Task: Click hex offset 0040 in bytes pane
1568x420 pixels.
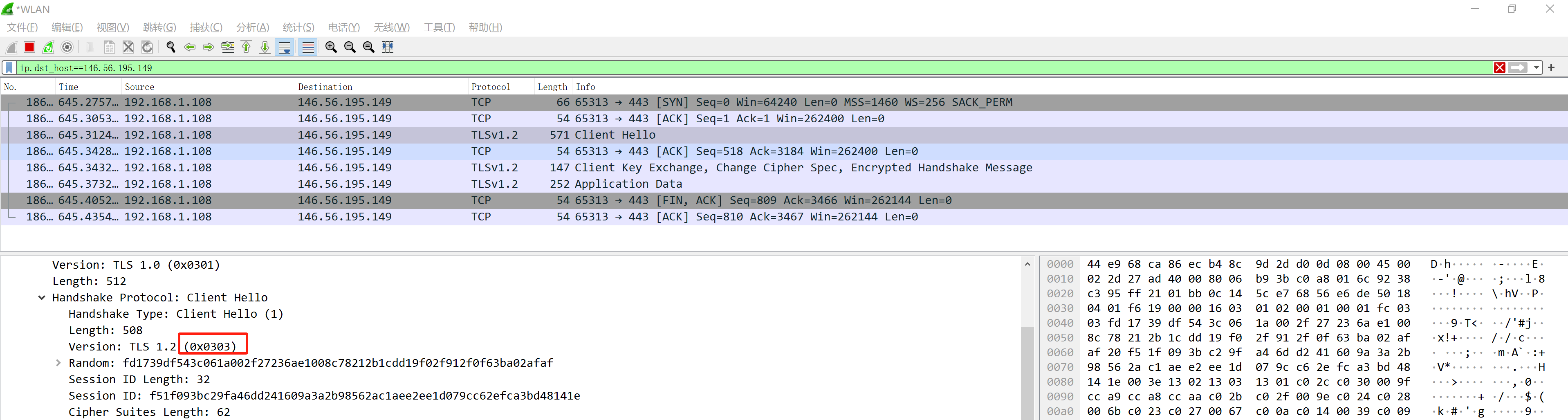Action: tap(1060, 323)
